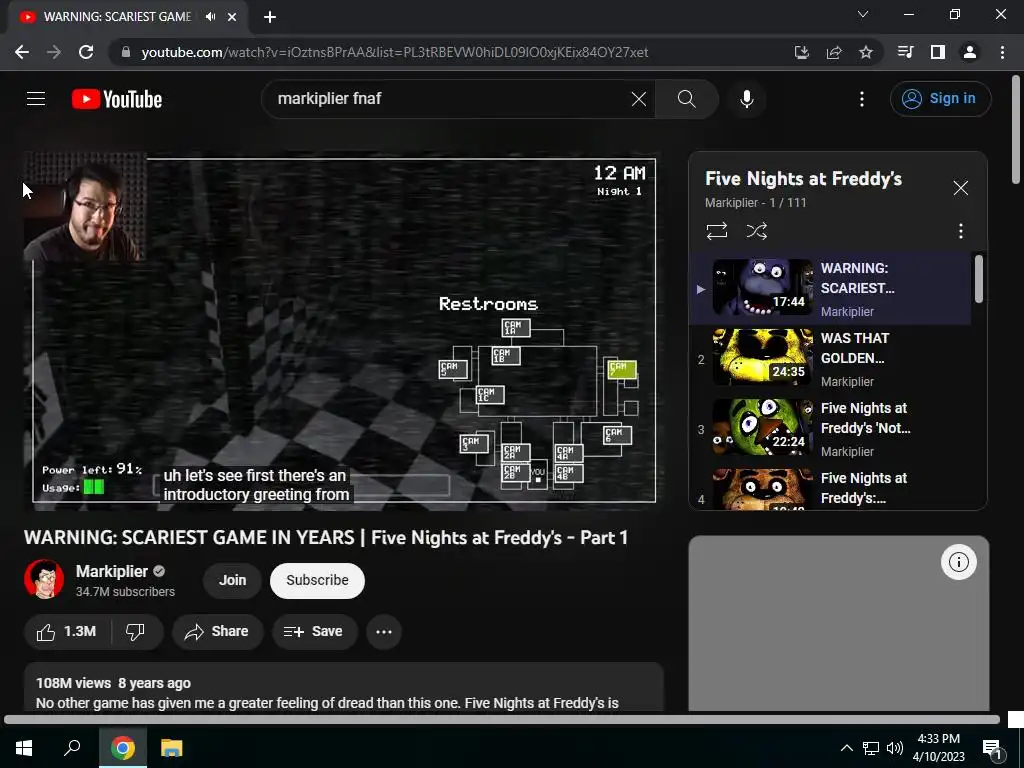Share this page from the address bar
The image size is (1024, 768).
click(834, 52)
